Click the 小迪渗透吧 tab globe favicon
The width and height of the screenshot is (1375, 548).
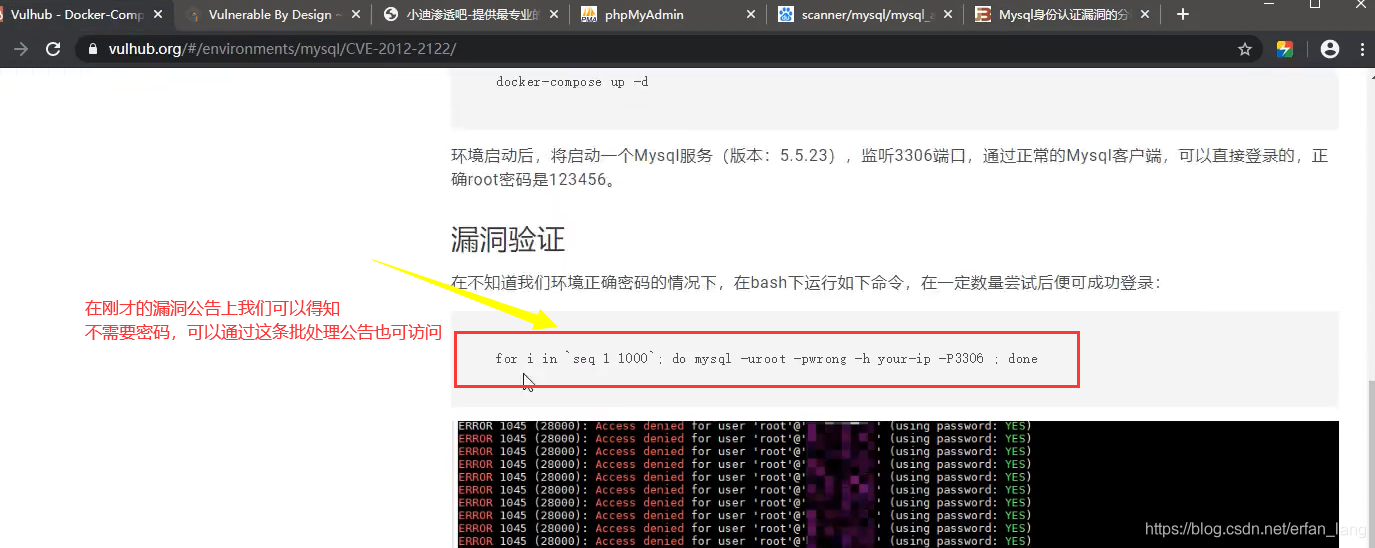point(391,15)
